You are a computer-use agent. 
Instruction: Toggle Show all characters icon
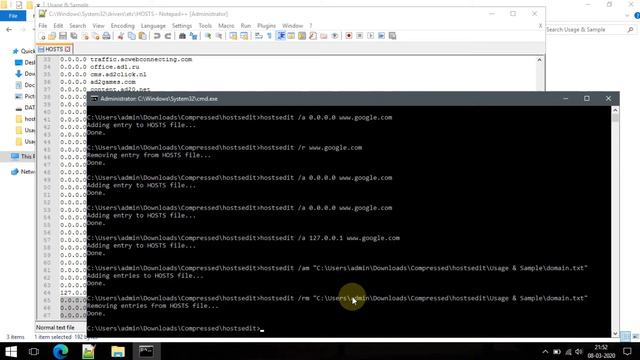point(269,36)
